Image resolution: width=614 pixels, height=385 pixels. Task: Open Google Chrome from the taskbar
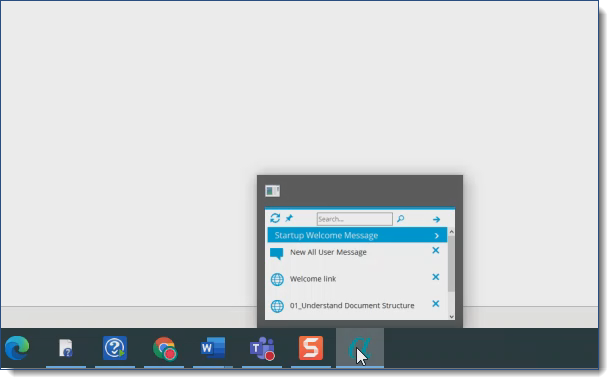coord(164,348)
